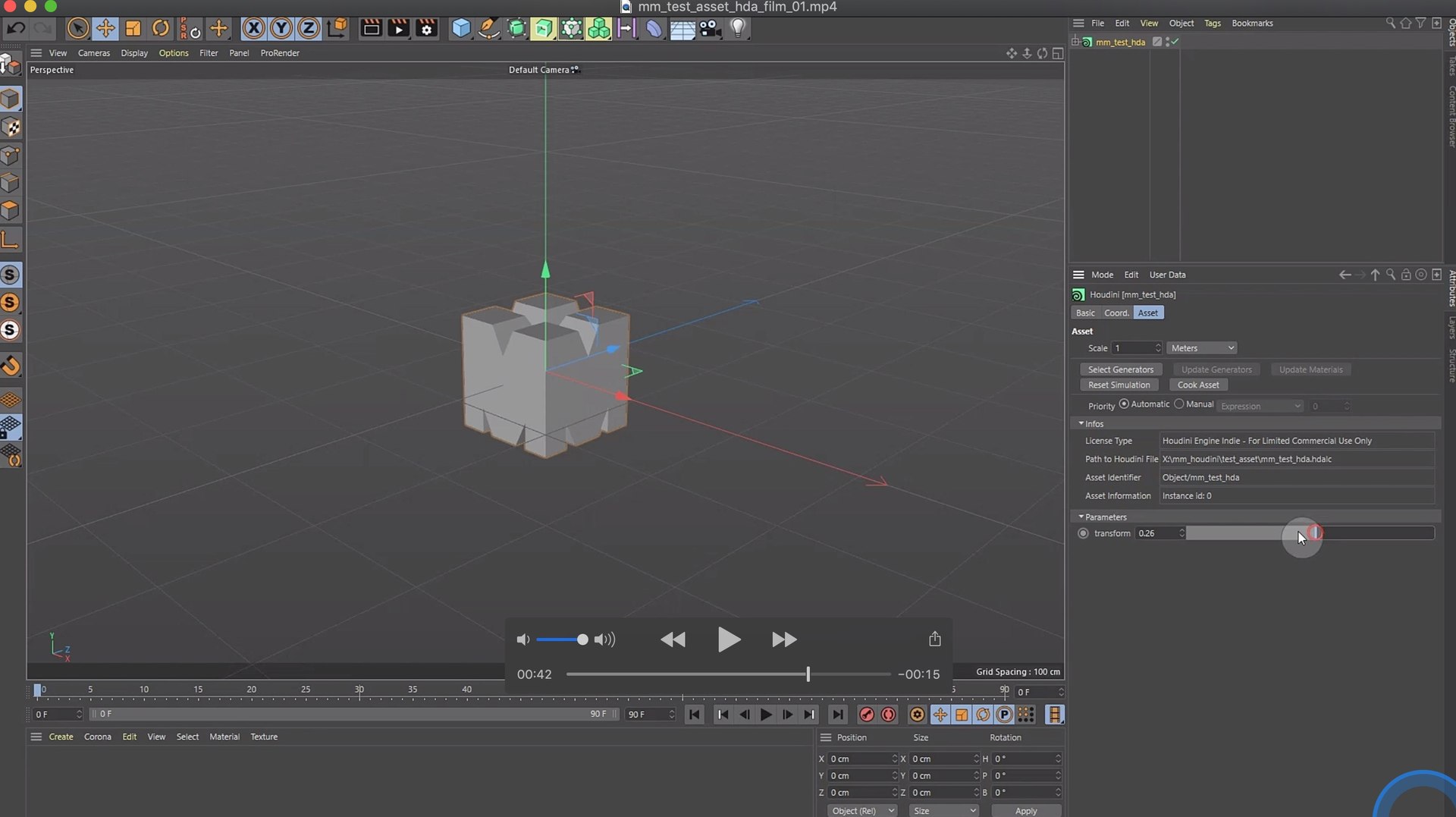The image size is (1456, 817).
Task: Add a Light object
Action: (738, 29)
